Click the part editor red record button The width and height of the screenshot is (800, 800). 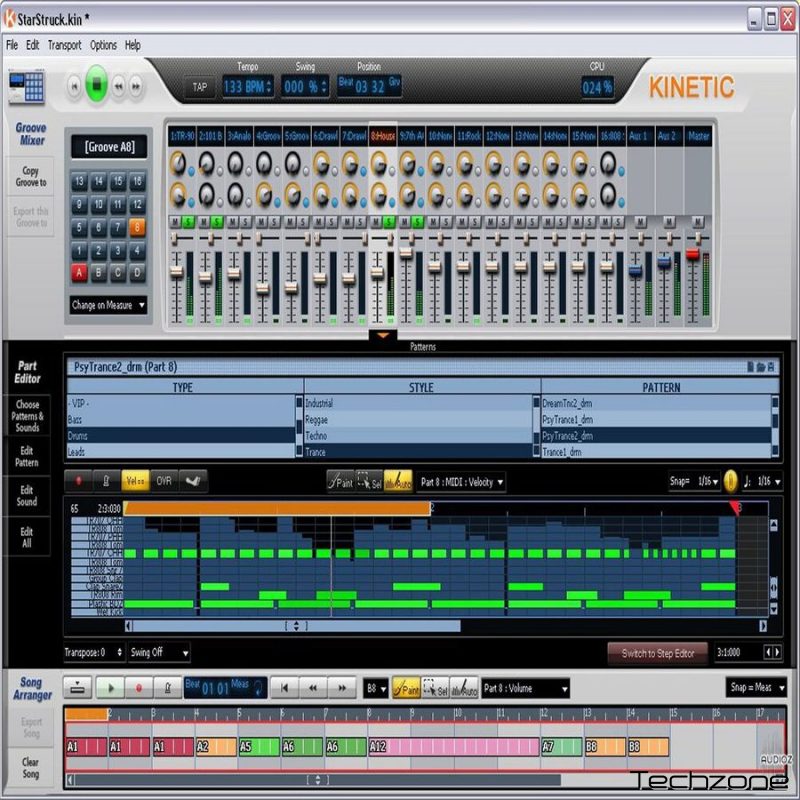[x=78, y=481]
